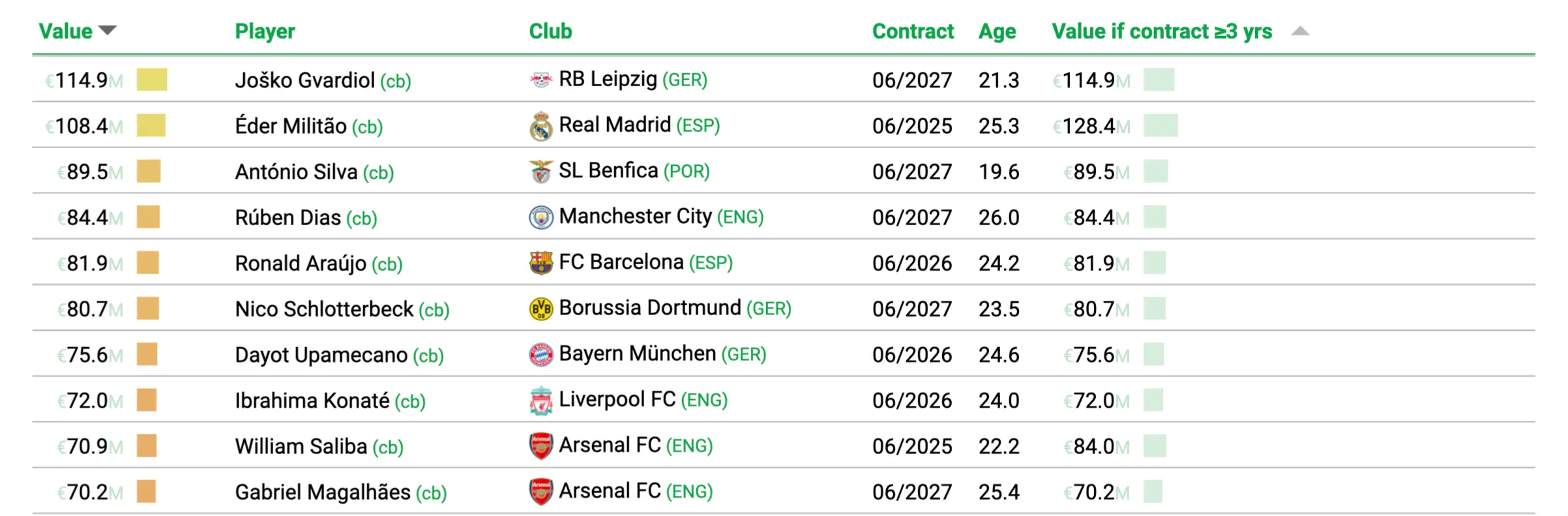Click the Bayern München club logo
Image resolution: width=1568 pixels, height=516 pixels.
tap(540, 354)
